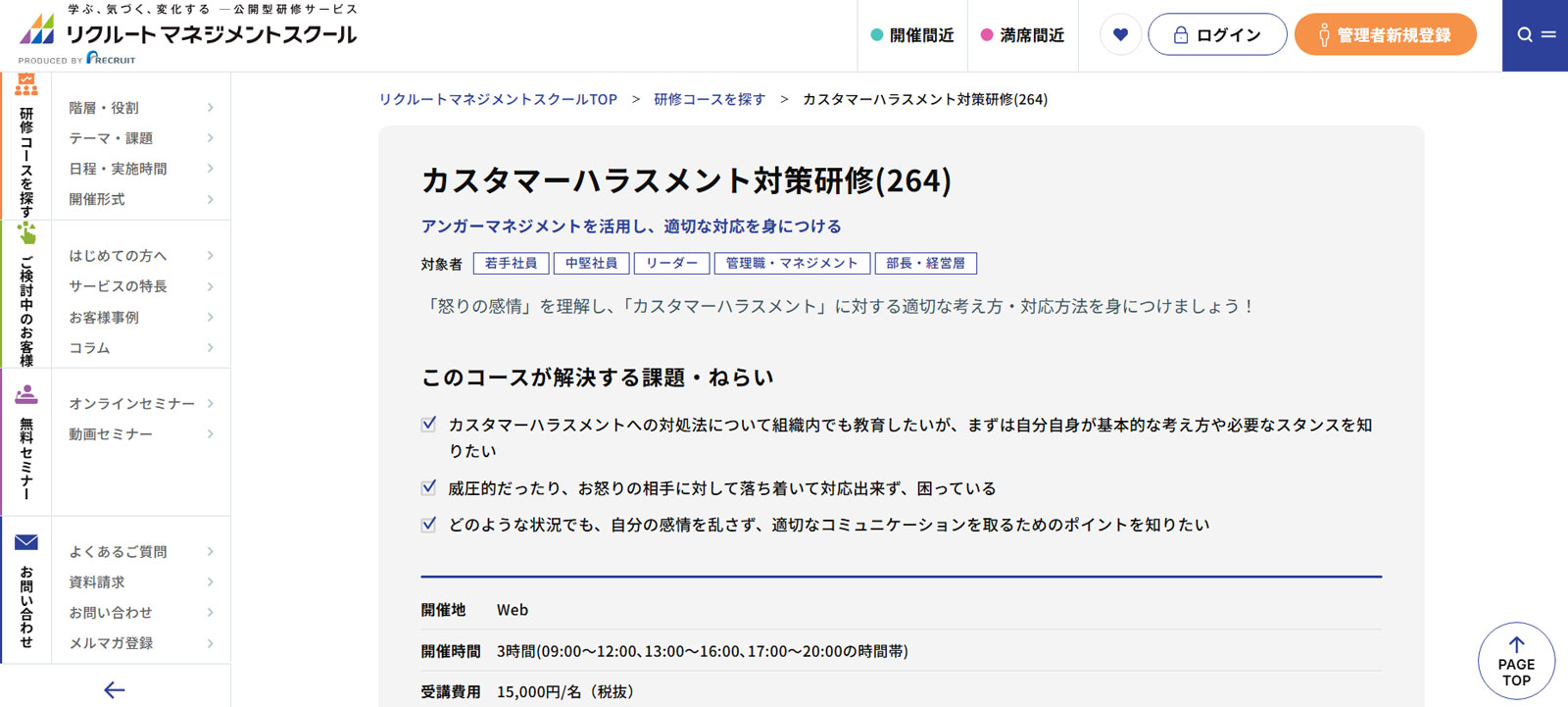Click the heart favorites icon
The height and width of the screenshot is (707, 1568).
point(1120,35)
